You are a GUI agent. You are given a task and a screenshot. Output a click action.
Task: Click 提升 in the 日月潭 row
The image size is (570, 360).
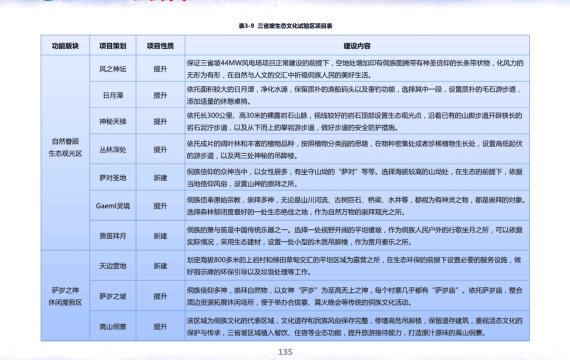[160, 95]
